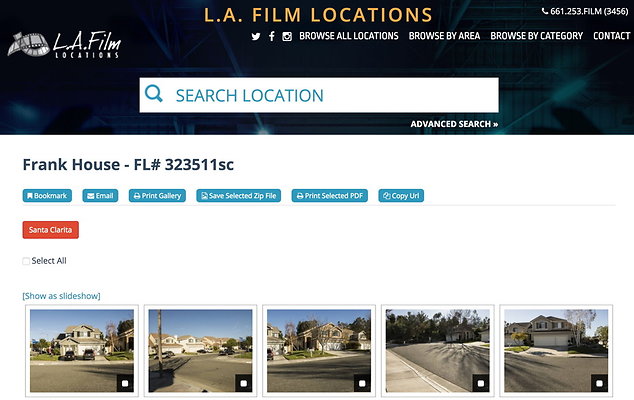Click the Santa Clarita area tag
Viewport: 634px width, 400px height.
(x=50, y=230)
